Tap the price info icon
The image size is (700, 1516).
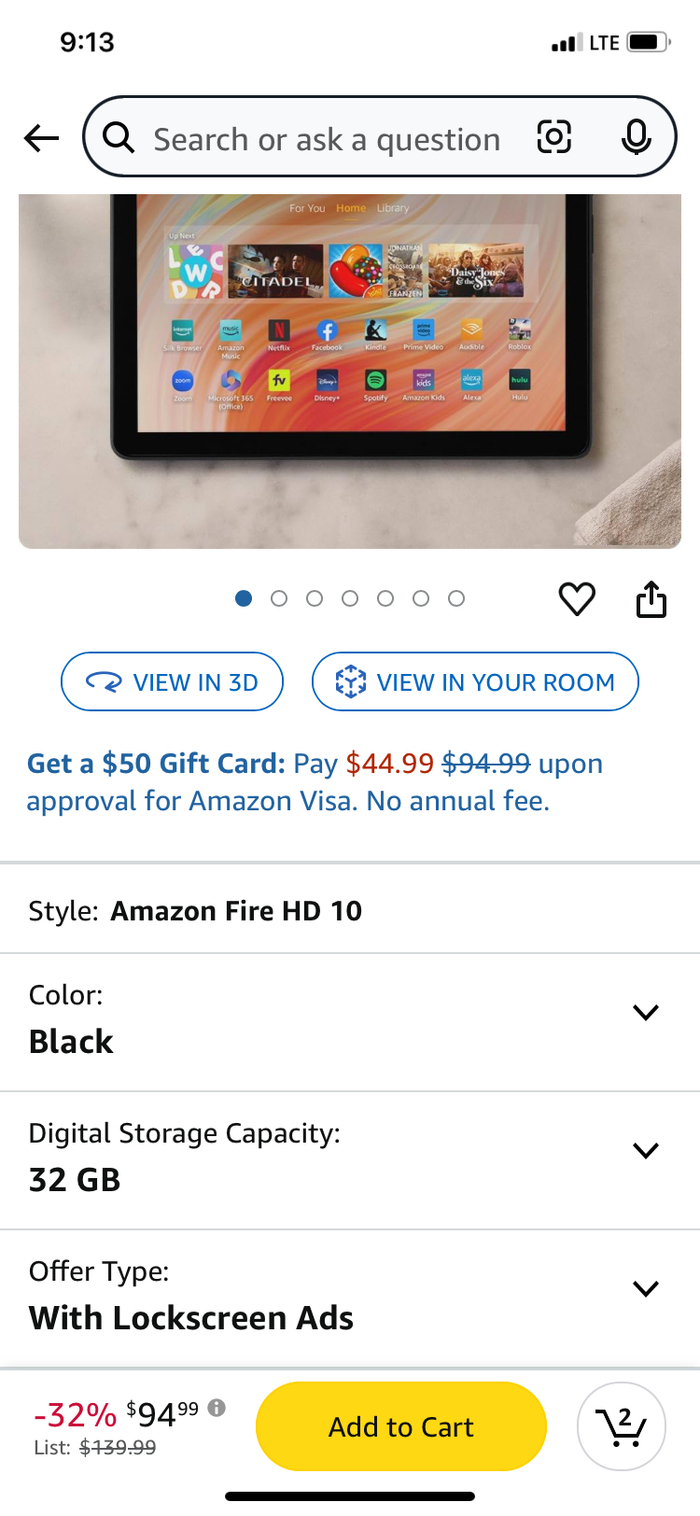click(216, 1408)
